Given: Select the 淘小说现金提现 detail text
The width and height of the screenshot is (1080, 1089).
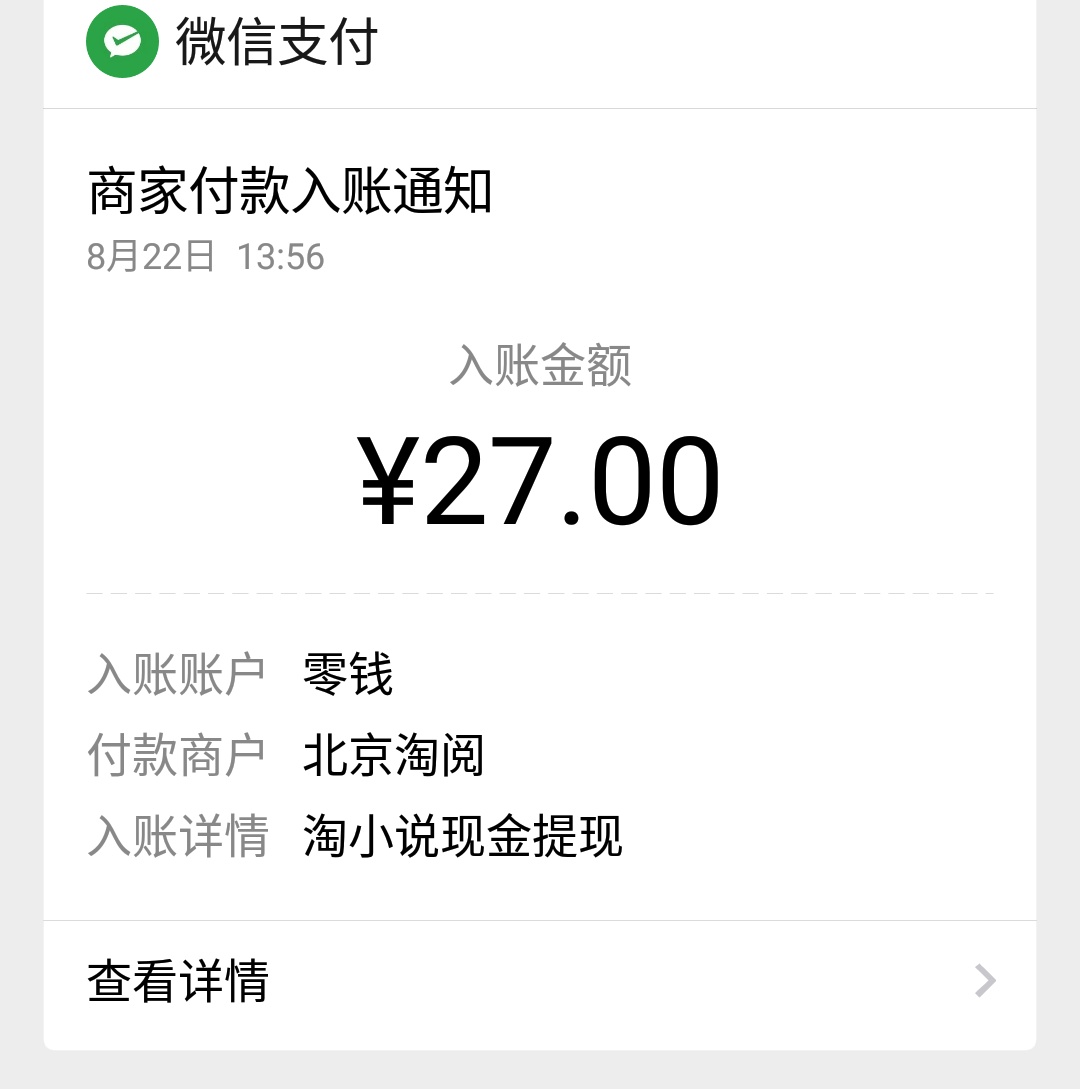Looking at the screenshot, I should click(463, 836).
